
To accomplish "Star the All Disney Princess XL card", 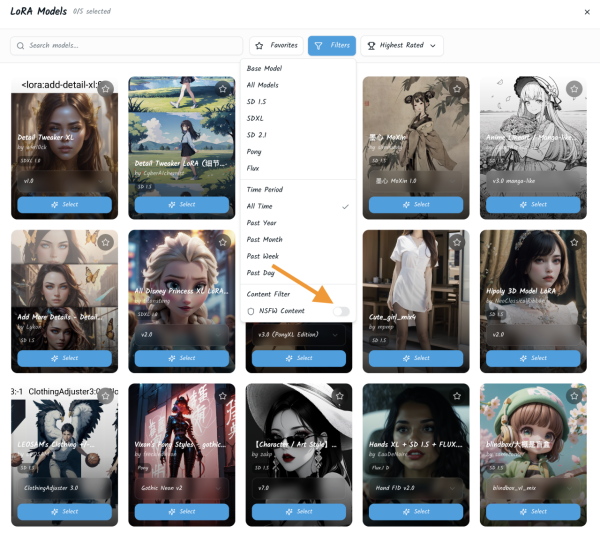I will point(223,242).
